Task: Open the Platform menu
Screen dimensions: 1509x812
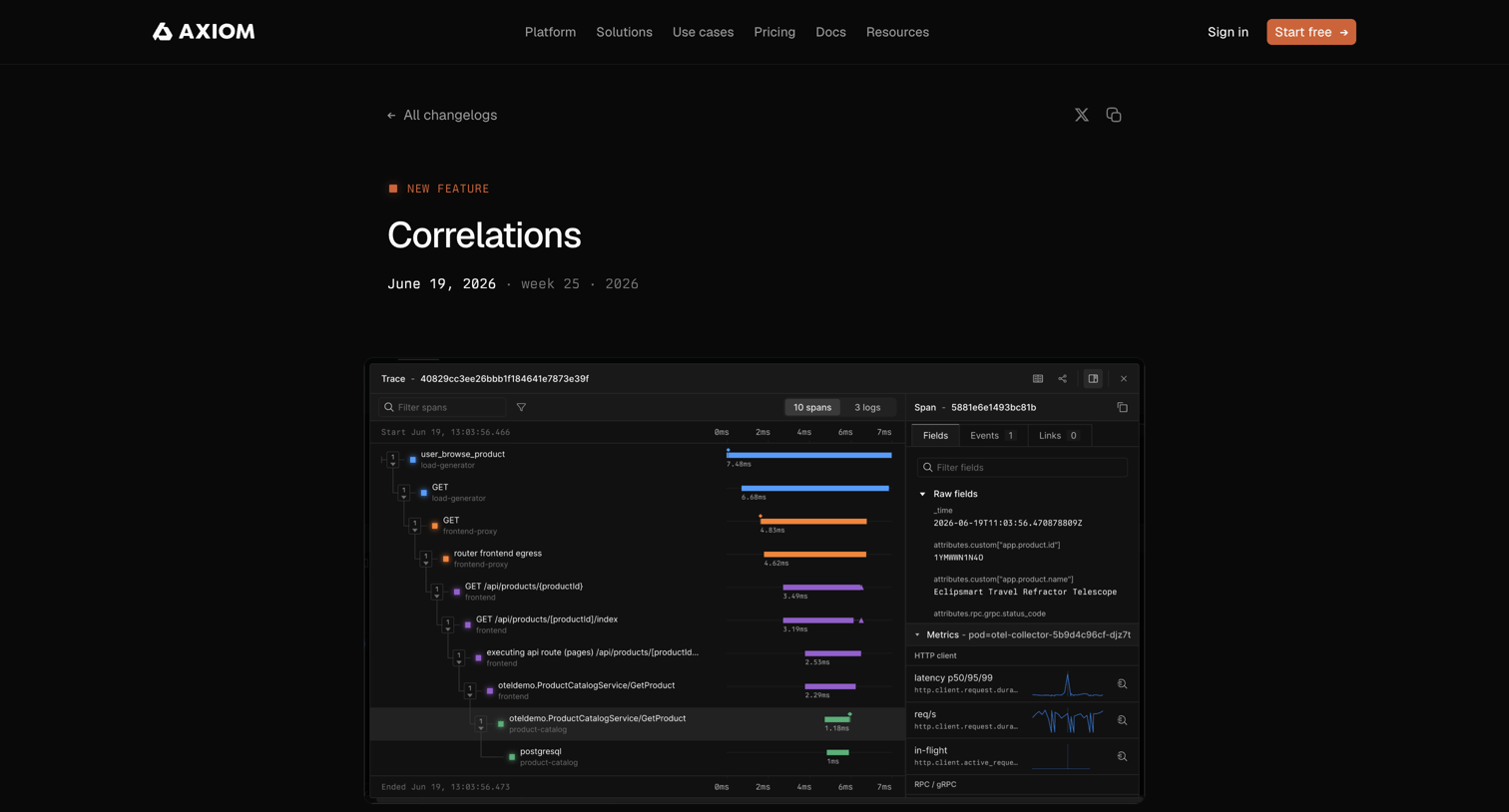Action: click(550, 32)
